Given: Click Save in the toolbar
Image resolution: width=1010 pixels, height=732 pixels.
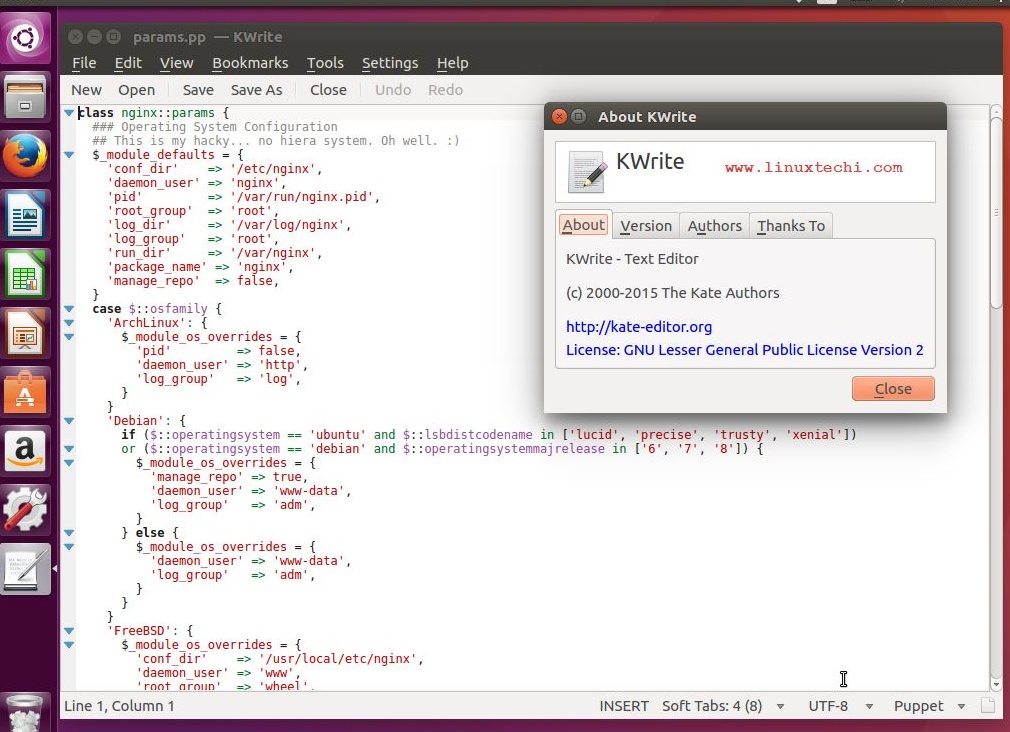Looking at the screenshot, I should click(198, 90).
